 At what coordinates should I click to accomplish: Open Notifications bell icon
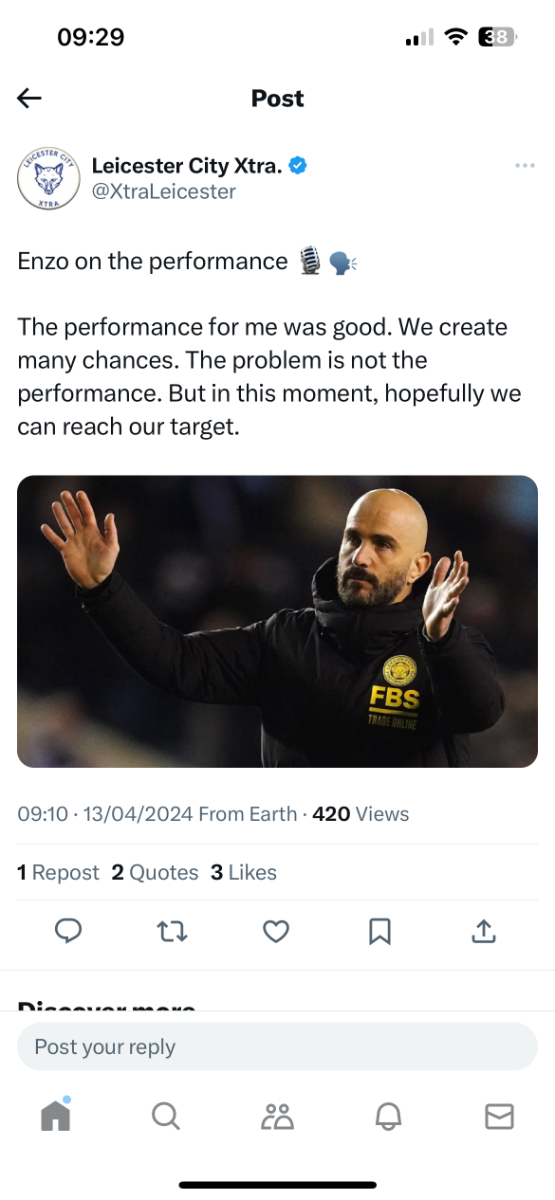tap(388, 1116)
